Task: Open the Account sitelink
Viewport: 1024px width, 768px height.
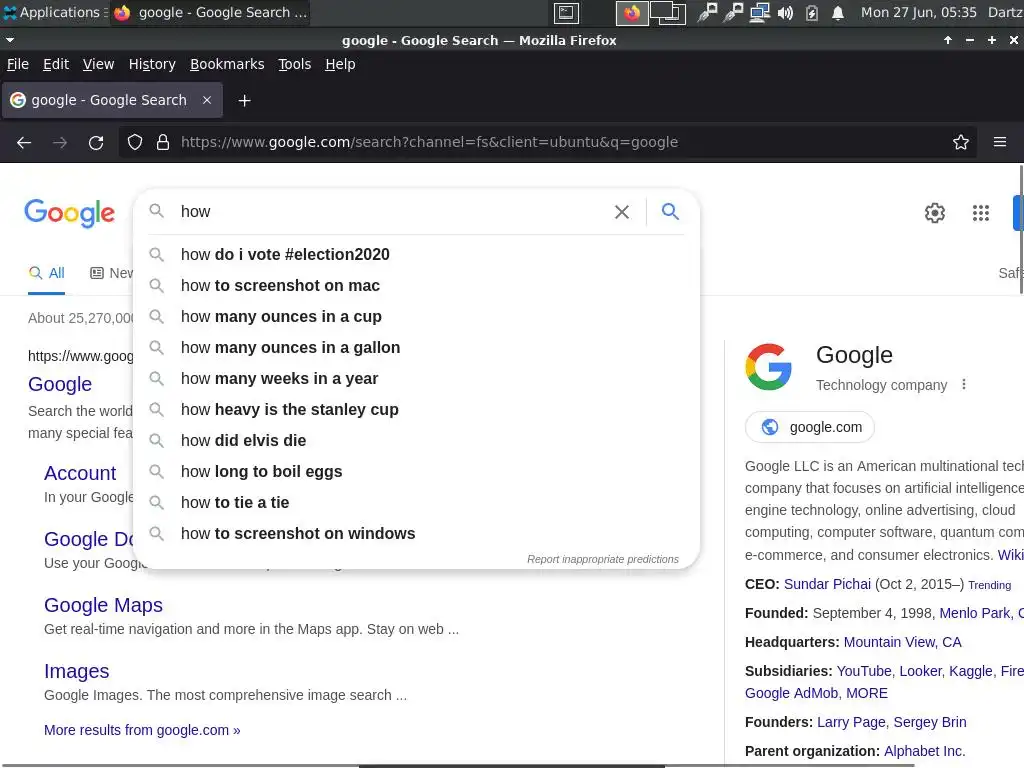Action: coord(80,473)
